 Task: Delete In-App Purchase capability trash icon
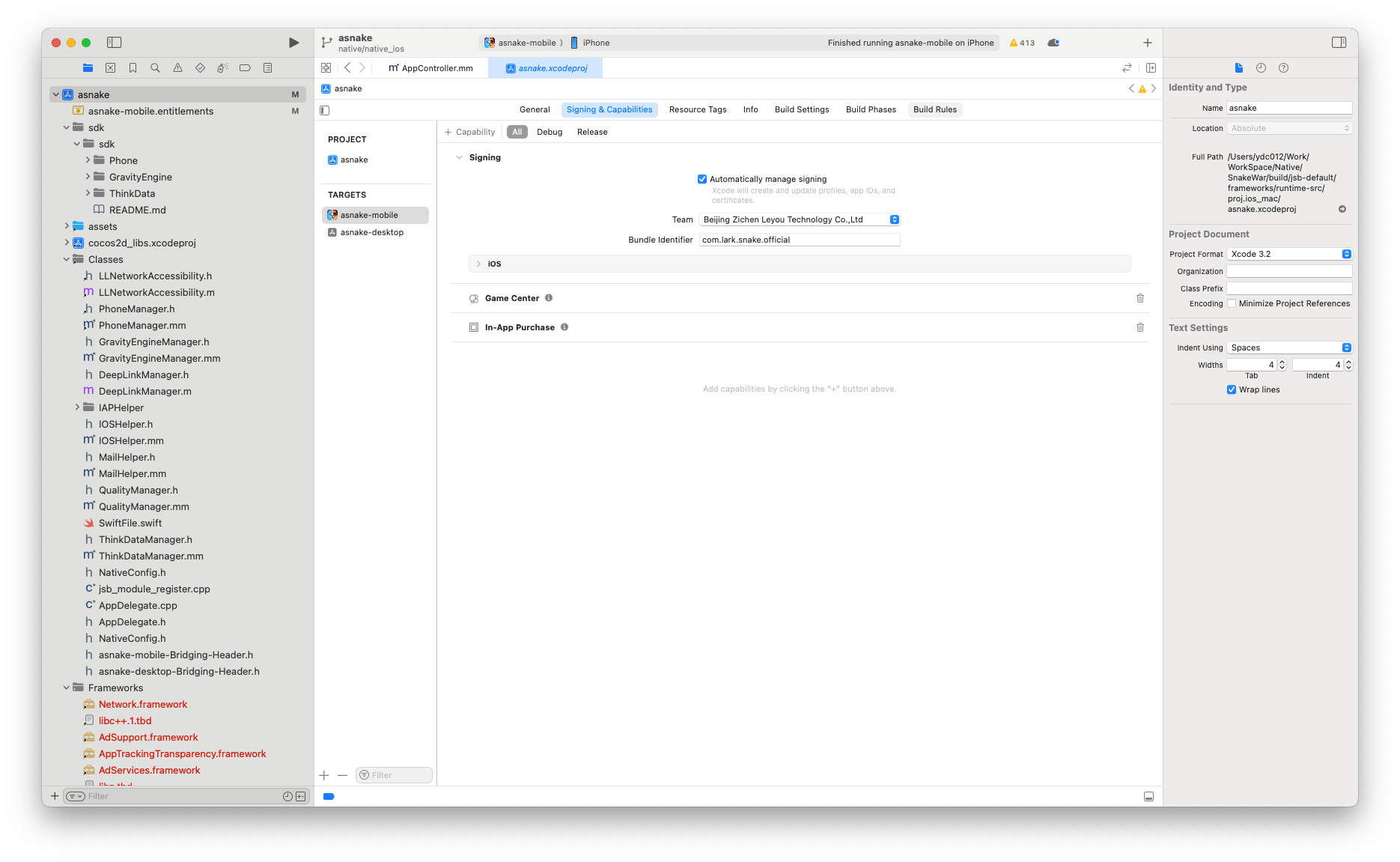tap(1140, 327)
